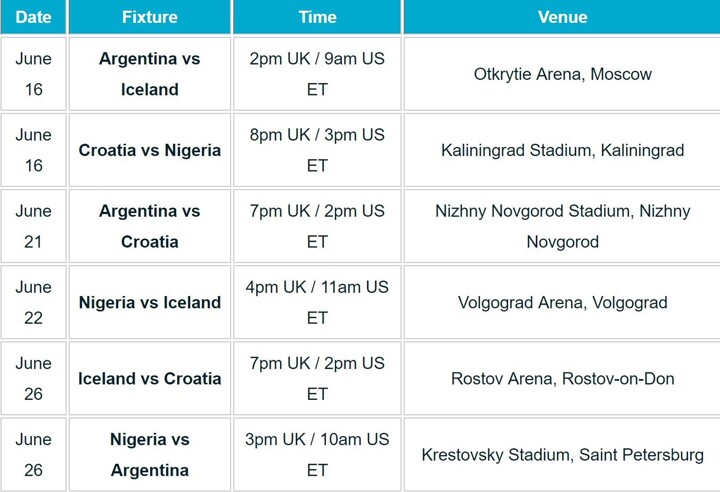Click the Otkrytie Arena, Moscow venue
Viewport: 720px width, 492px height.
[562, 74]
